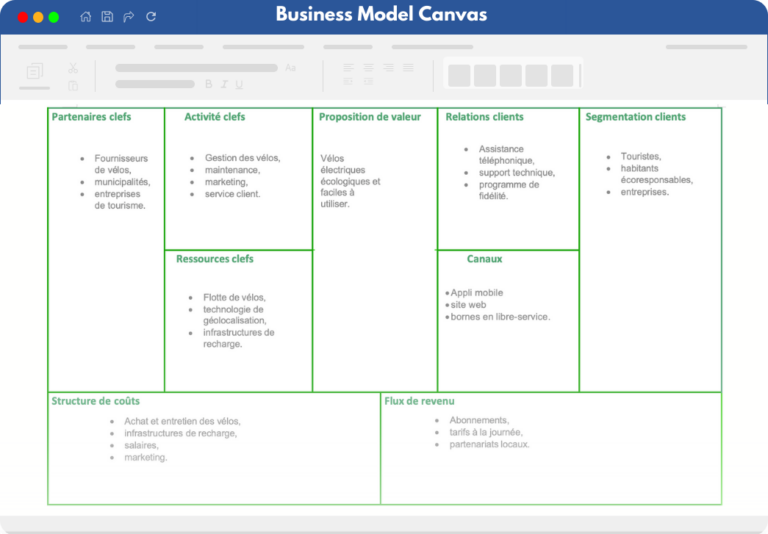
Task: Click the copy documents icon
Action: coord(34,72)
